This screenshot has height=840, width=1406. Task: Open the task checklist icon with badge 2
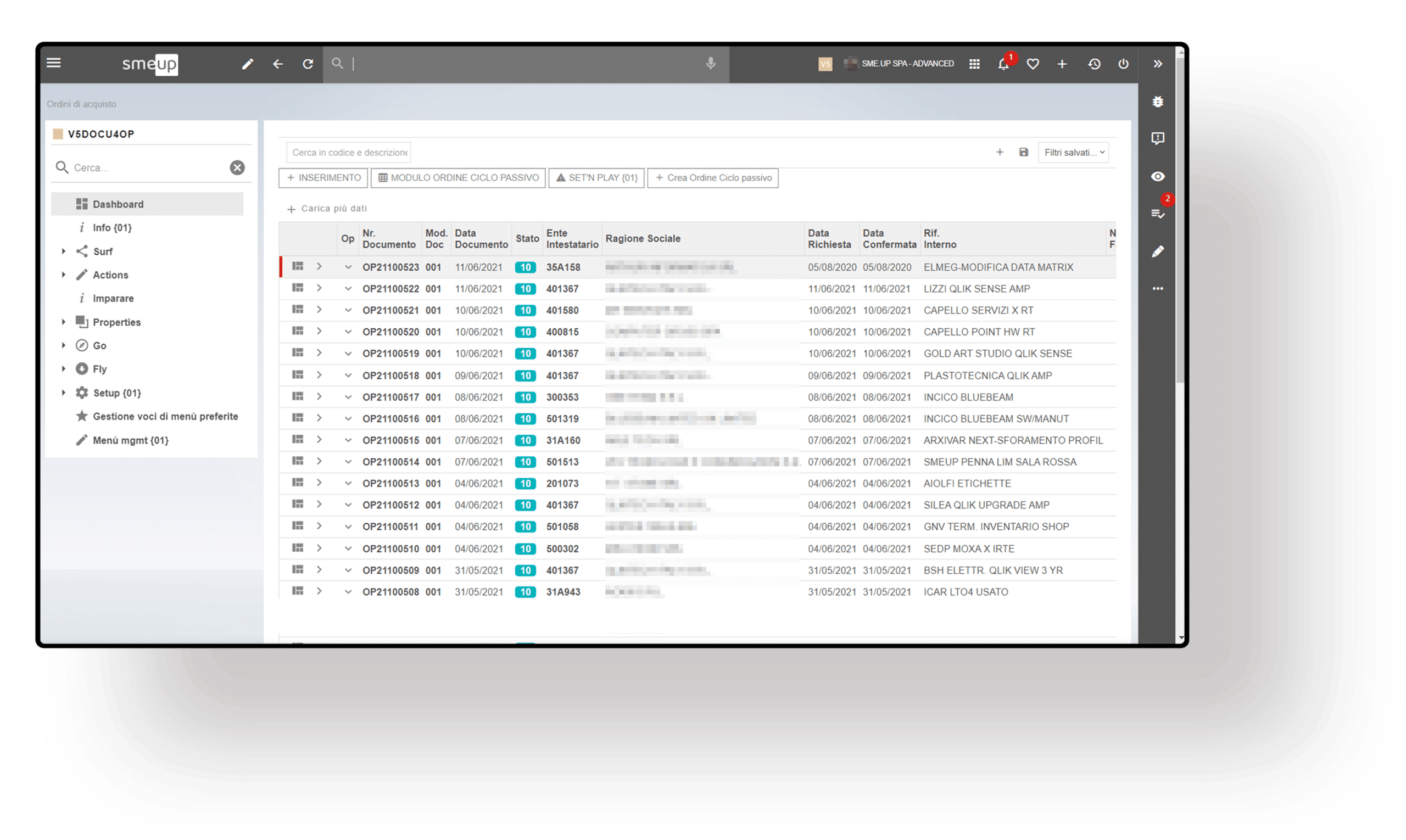(1157, 214)
